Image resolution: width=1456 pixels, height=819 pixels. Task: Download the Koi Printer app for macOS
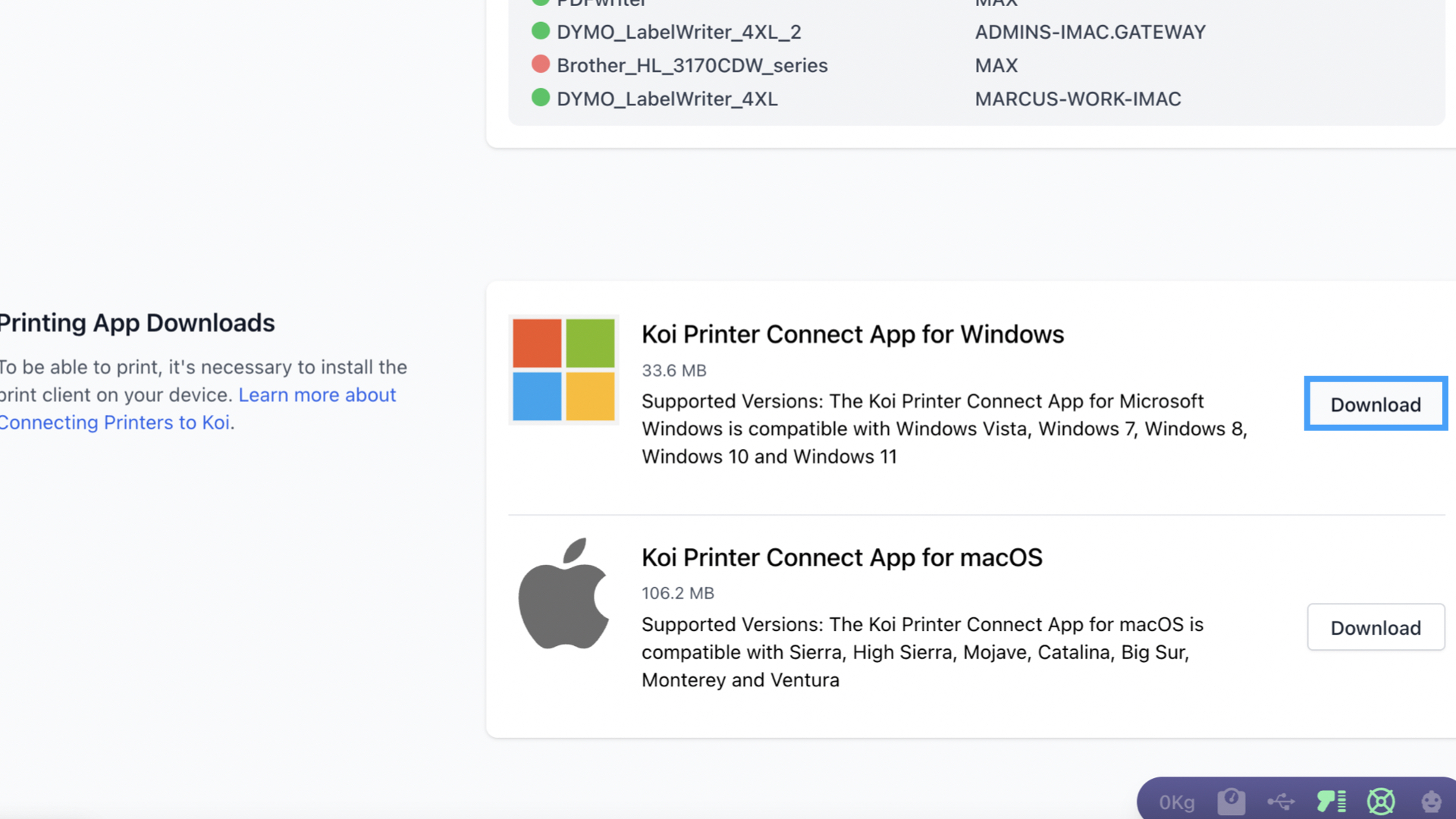point(1376,628)
